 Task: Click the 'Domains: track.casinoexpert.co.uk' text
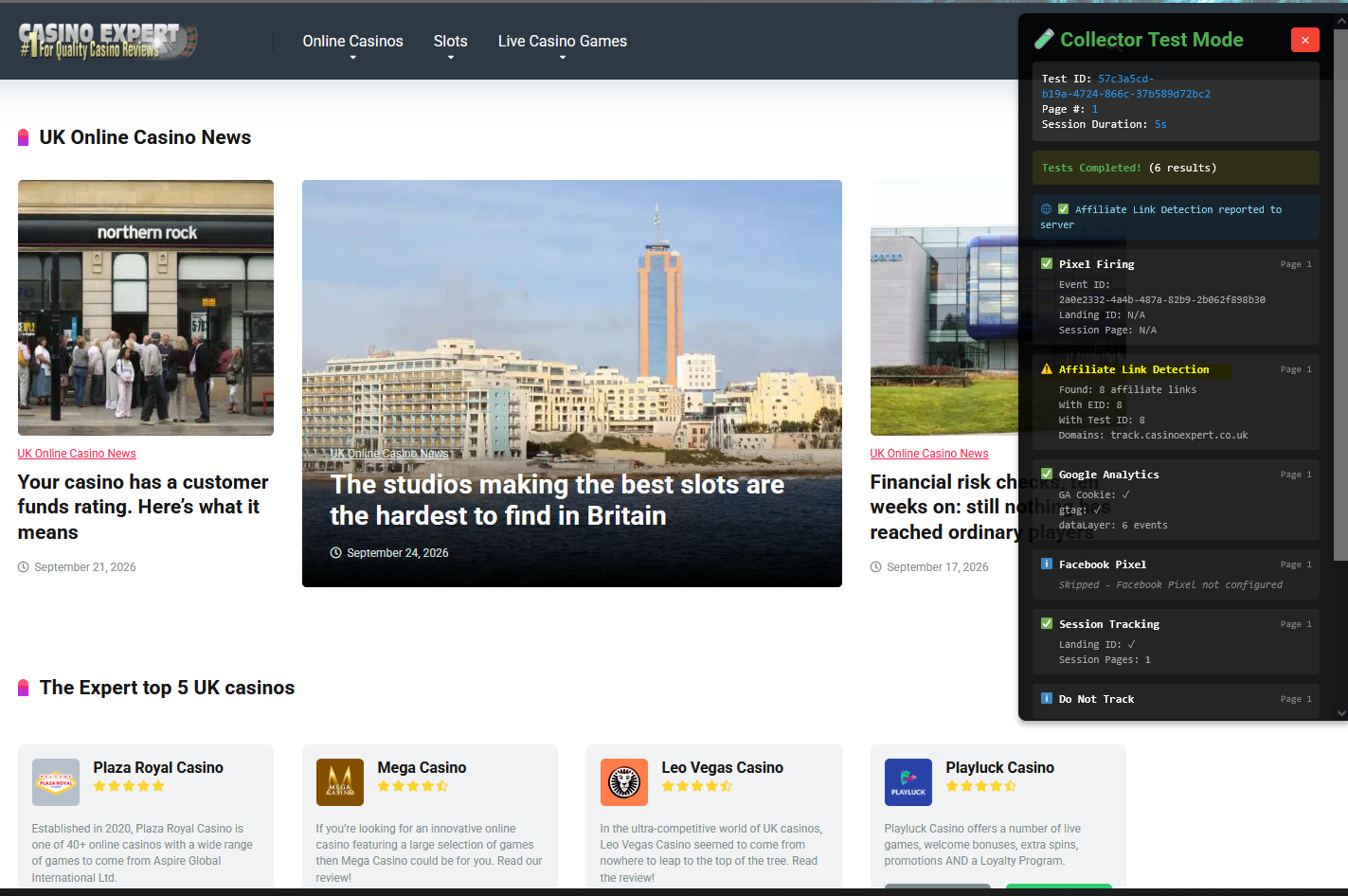click(x=1153, y=435)
